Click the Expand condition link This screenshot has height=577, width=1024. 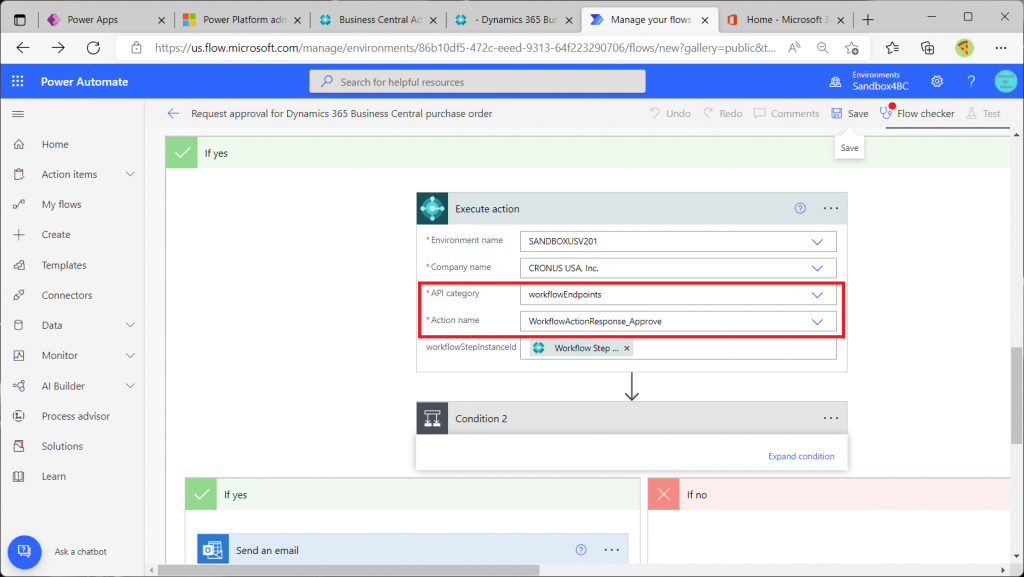click(801, 456)
